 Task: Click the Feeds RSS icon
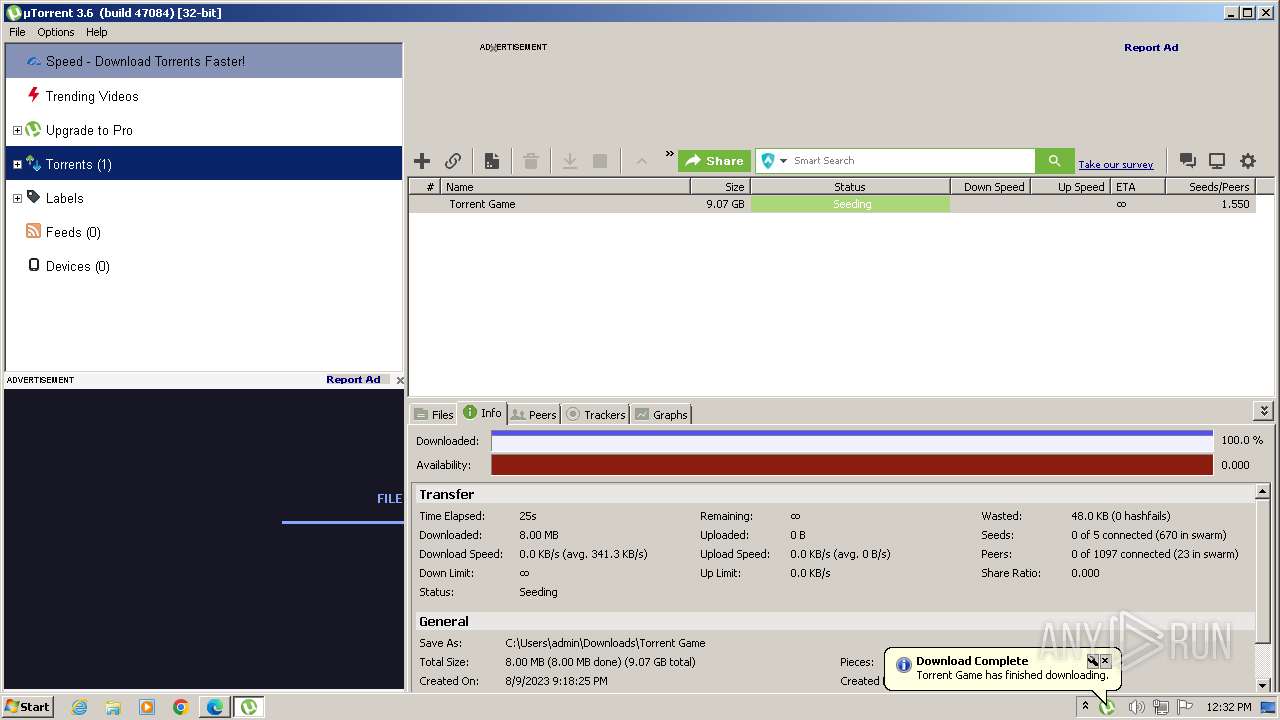click(x=33, y=231)
